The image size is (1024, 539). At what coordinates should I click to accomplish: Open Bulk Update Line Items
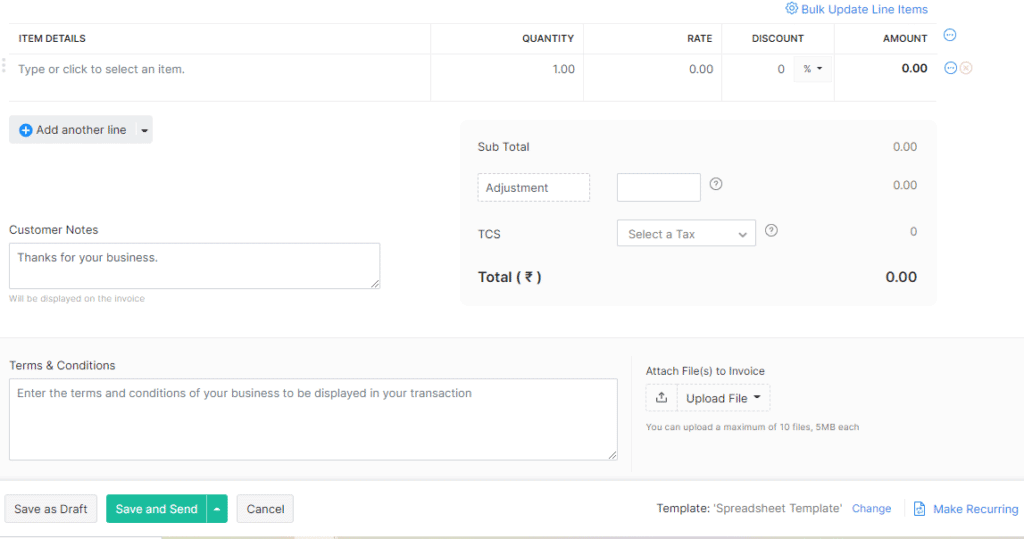pyautogui.click(x=856, y=9)
